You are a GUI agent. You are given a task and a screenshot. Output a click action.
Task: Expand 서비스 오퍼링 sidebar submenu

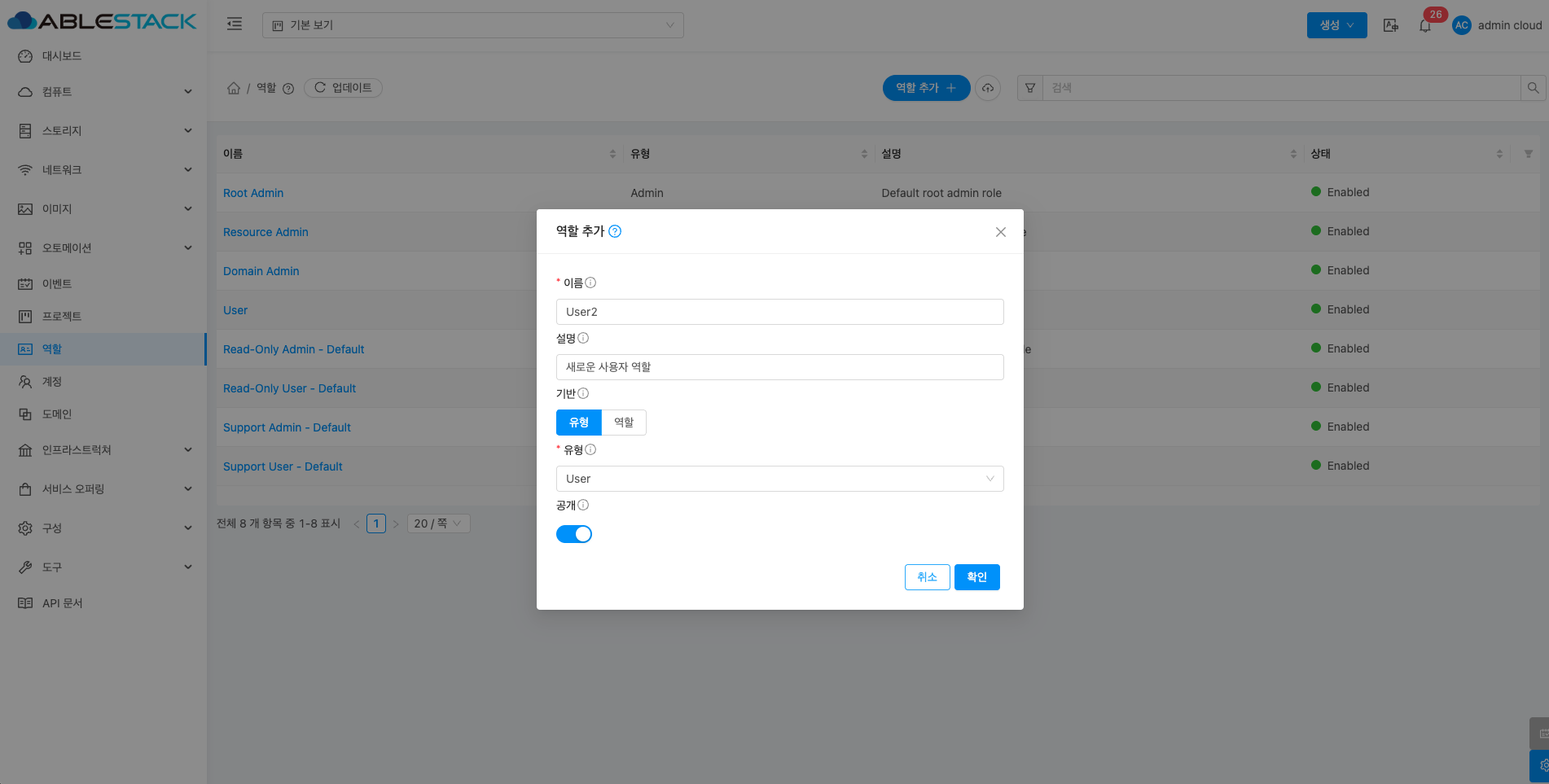[103, 489]
